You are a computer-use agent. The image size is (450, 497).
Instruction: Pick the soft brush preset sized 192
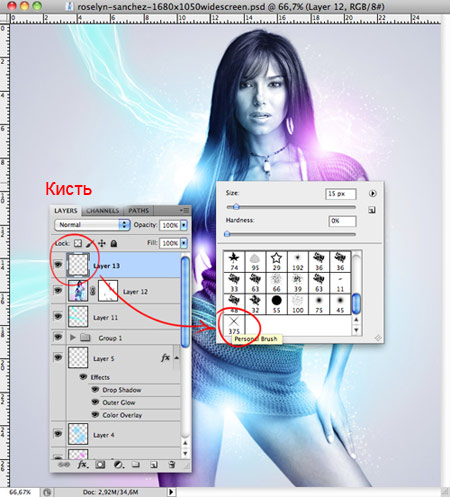point(298,261)
